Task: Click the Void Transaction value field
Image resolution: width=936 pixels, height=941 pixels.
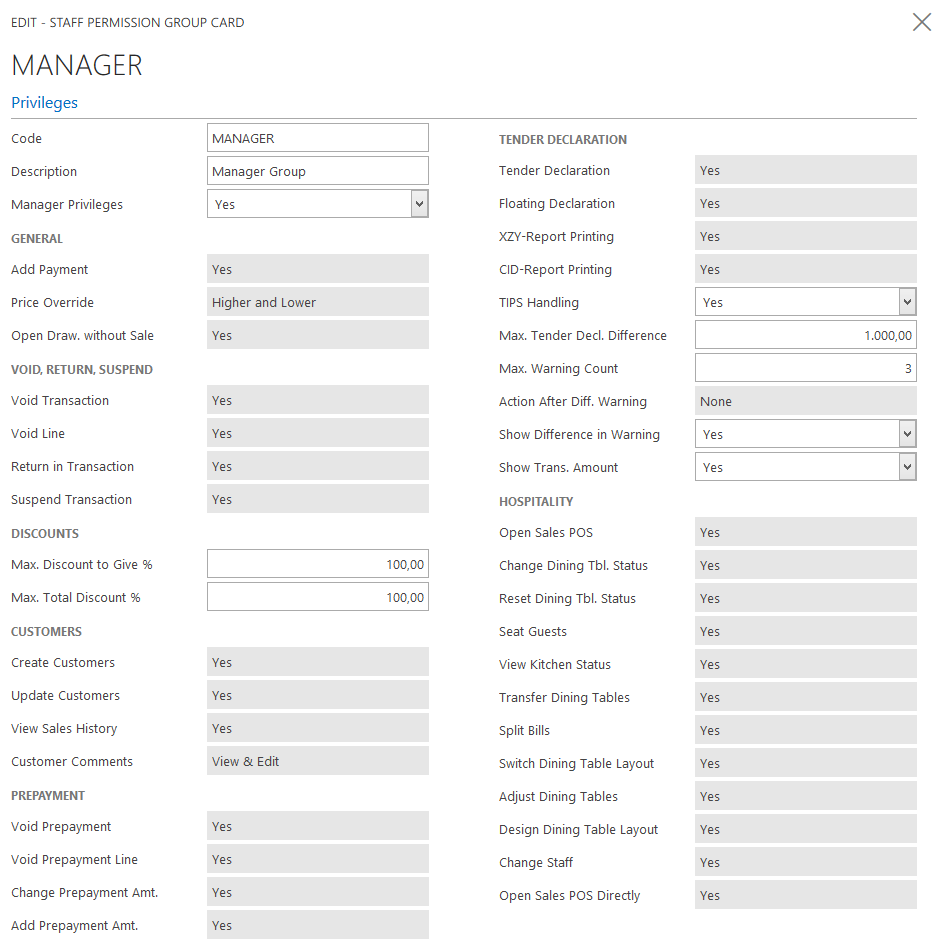Action: tap(317, 400)
